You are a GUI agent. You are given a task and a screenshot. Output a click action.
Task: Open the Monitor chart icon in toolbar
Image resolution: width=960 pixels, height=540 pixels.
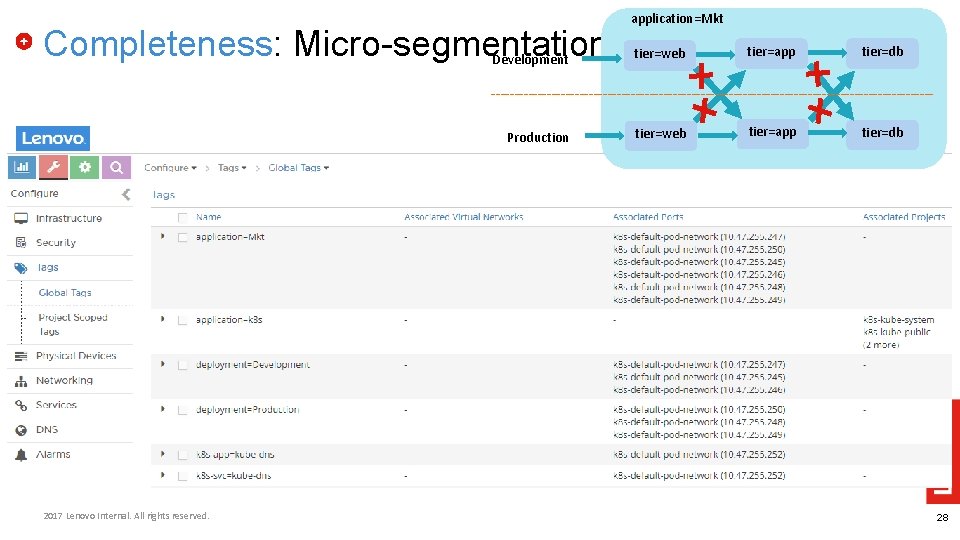pos(21,167)
